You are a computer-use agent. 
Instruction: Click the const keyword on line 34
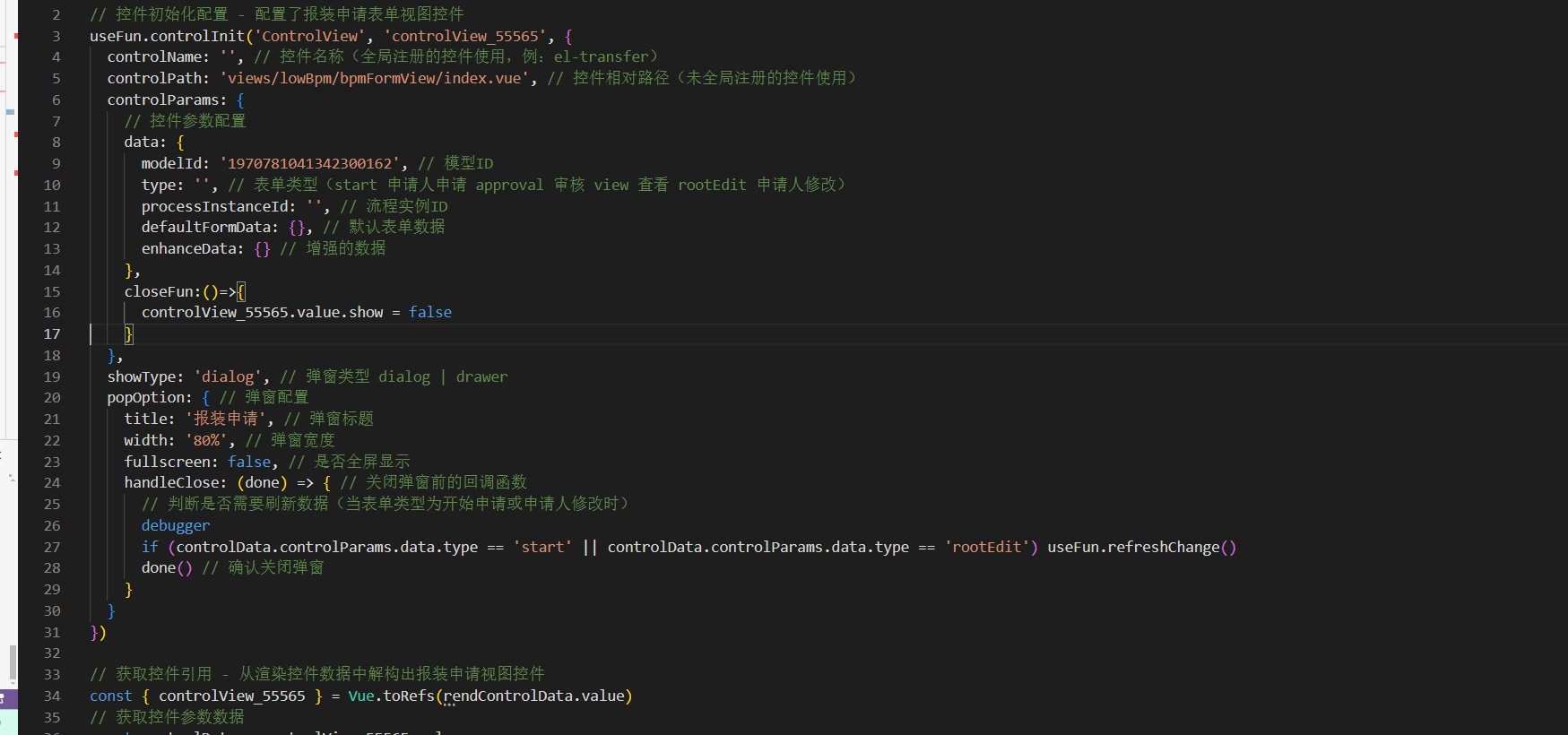point(110,696)
